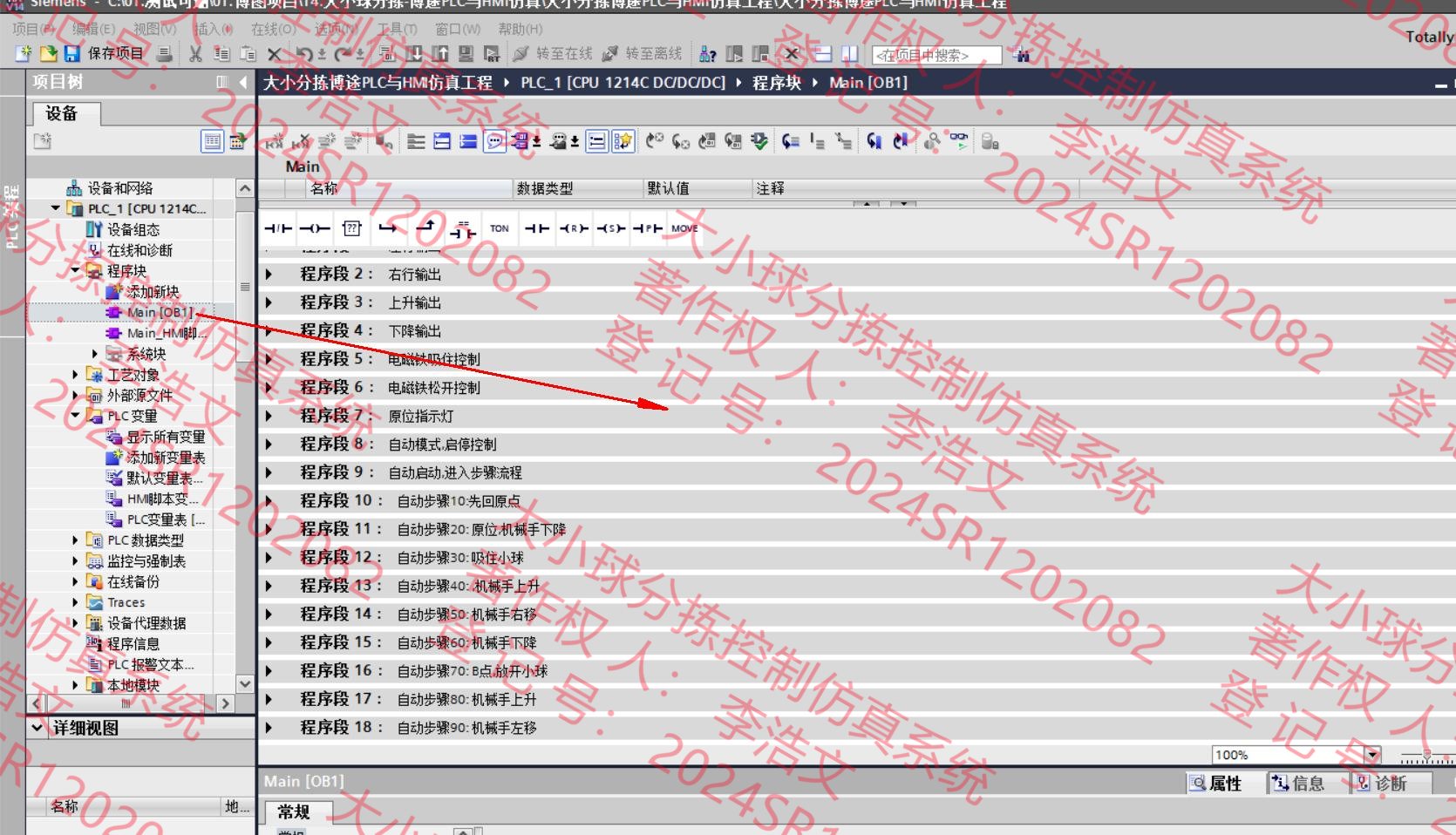Click the insert network icon
The height and width of the screenshot is (835, 1456).
pos(275,141)
